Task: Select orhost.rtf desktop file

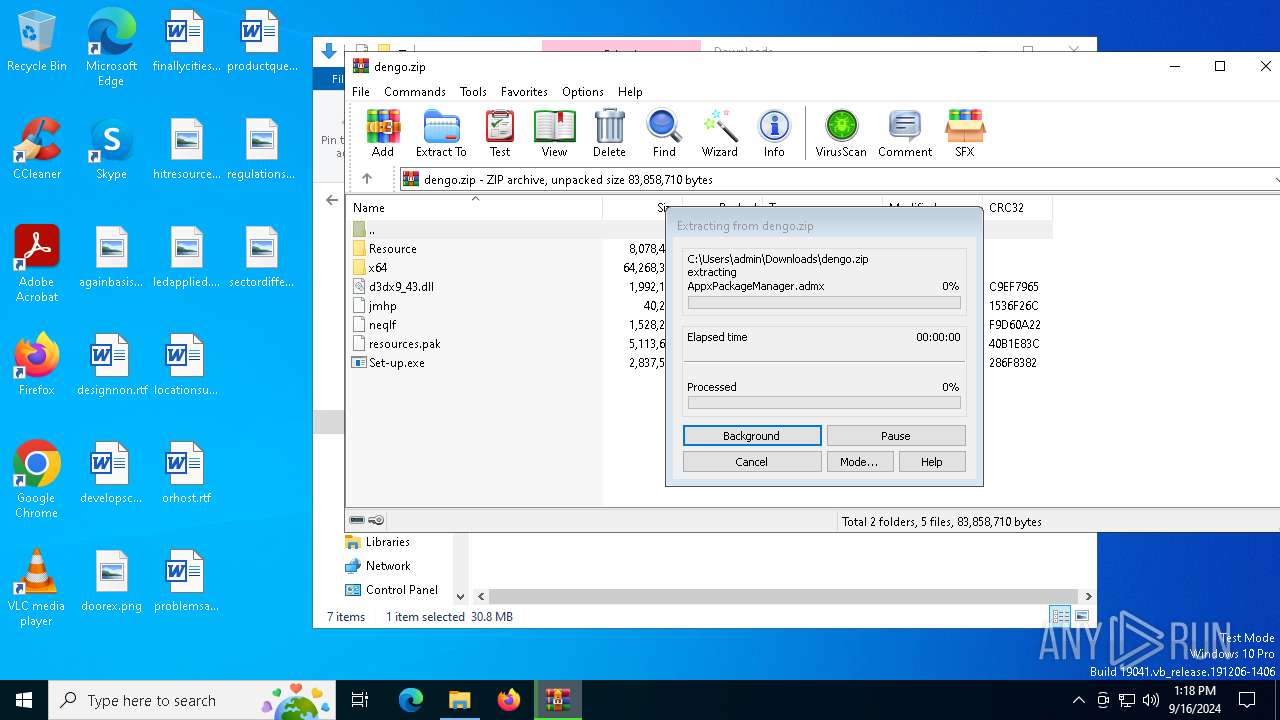Action: (x=186, y=474)
